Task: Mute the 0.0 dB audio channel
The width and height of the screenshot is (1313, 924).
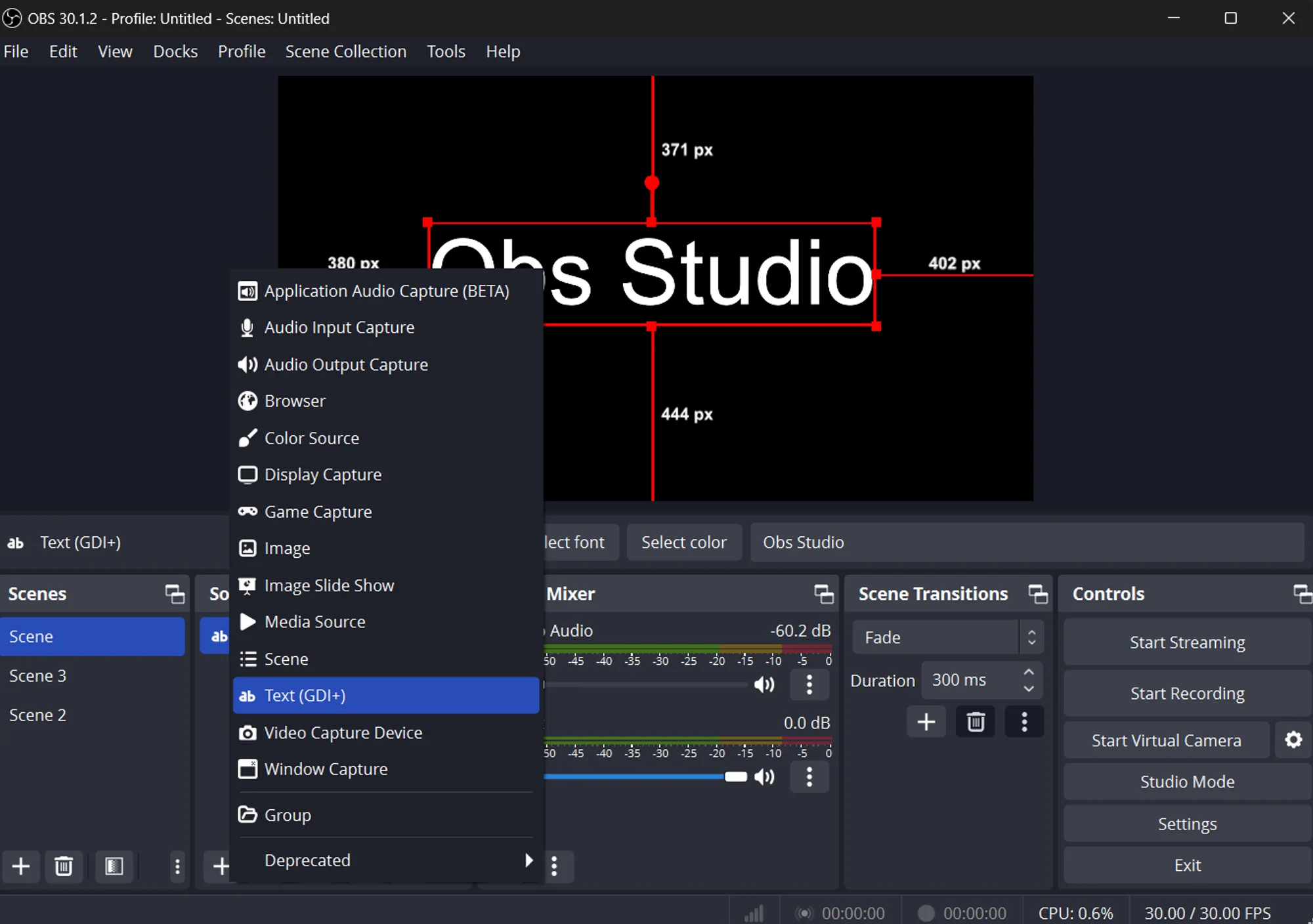Action: coord(764,777)
